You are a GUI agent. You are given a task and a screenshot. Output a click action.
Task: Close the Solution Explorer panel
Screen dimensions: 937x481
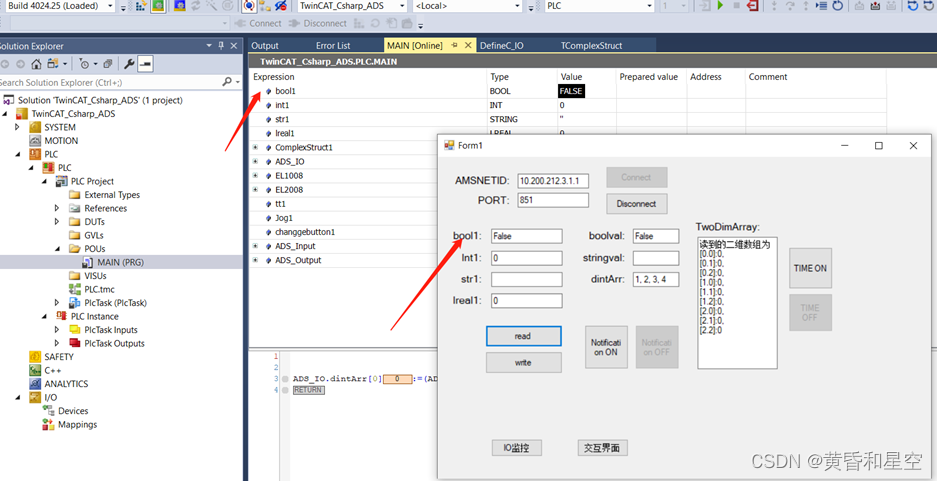point(234,45)
